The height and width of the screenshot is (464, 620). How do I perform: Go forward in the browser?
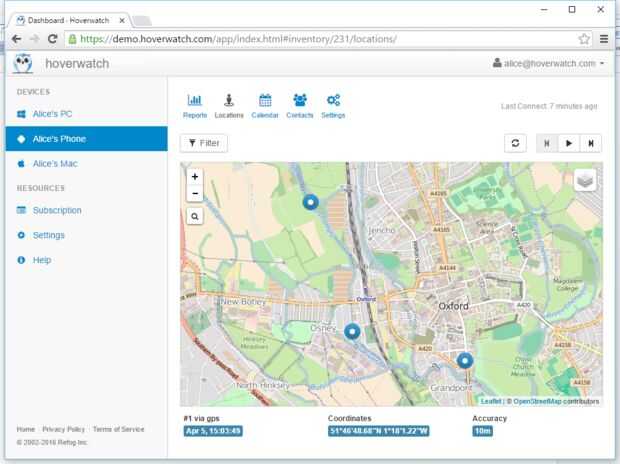tap(35, 39)
